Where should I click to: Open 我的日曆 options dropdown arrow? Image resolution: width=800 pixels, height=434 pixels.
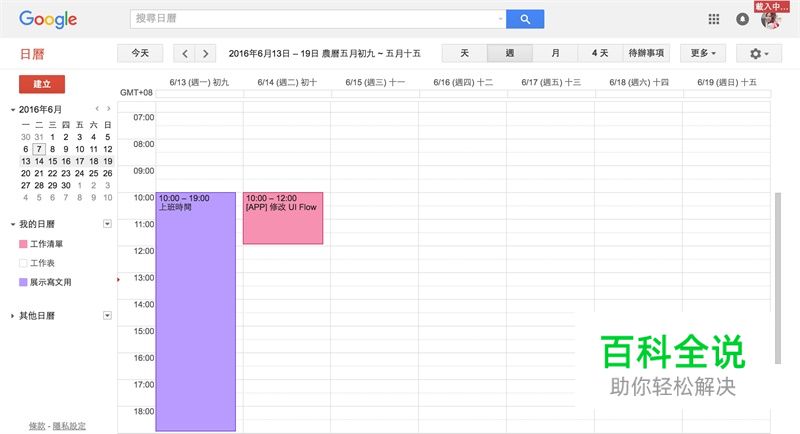(x=107, y=224)
